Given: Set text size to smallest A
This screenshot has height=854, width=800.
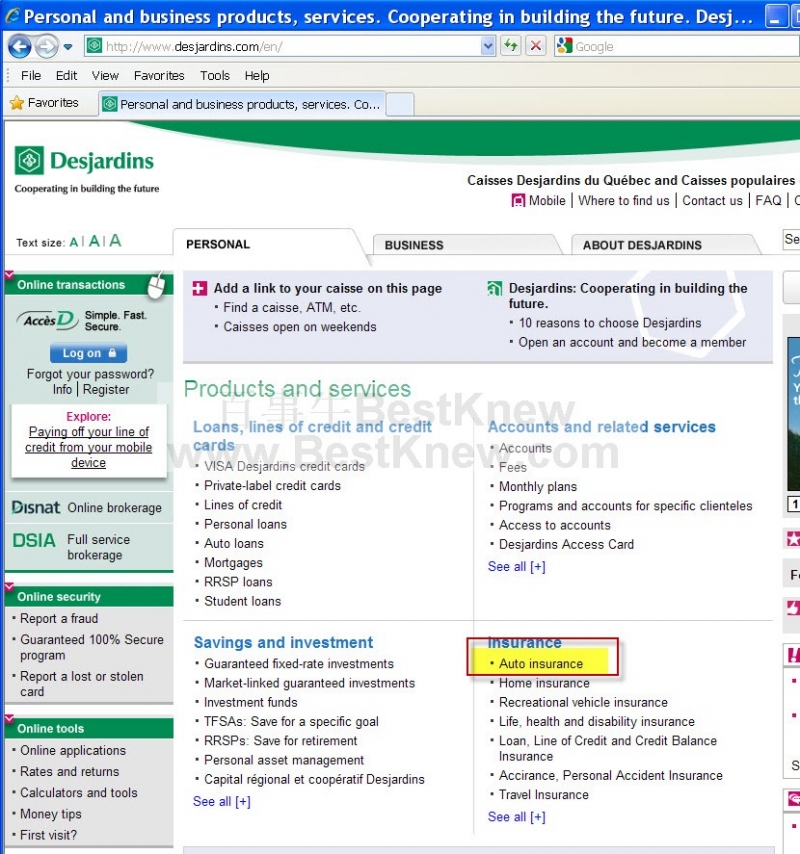Looking at the screenshot, I should tap(74, 242).
